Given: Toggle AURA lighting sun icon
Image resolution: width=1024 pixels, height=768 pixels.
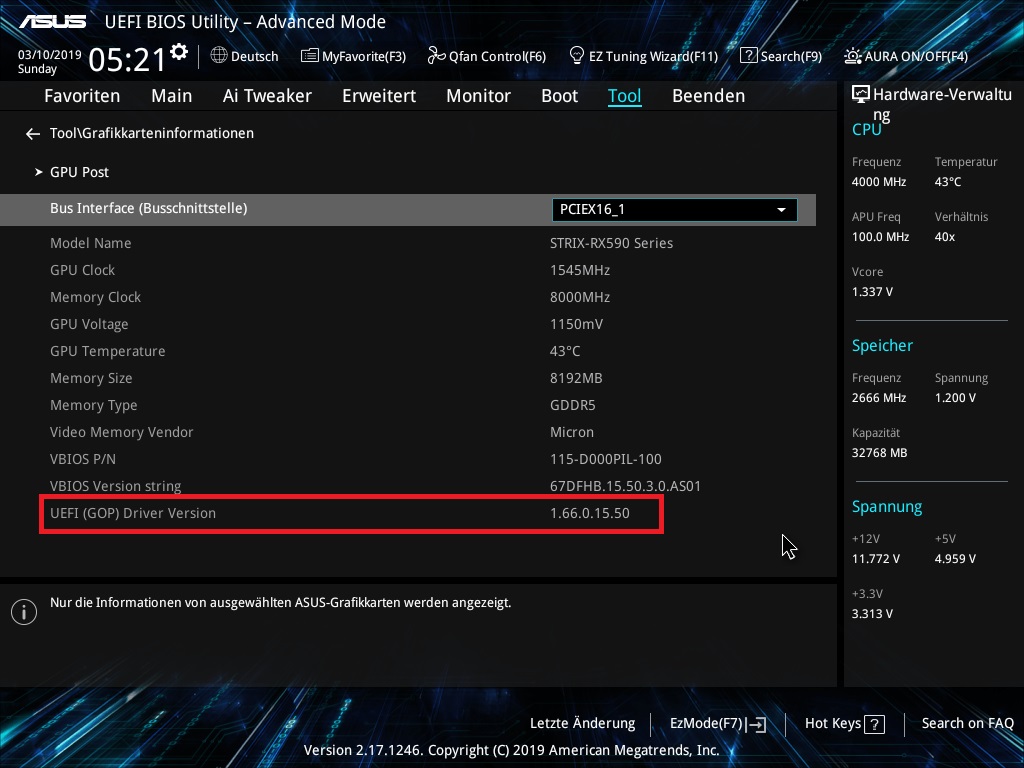Looking at the screenshot, I should (852, 56).
